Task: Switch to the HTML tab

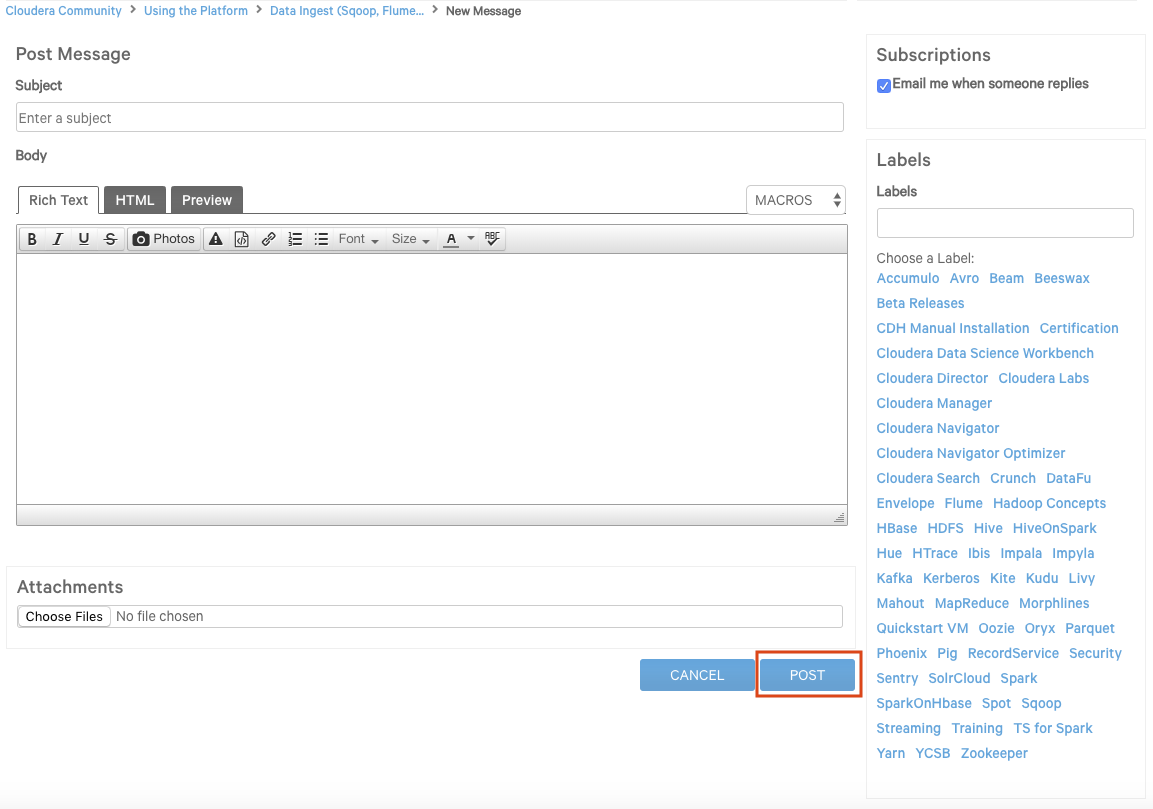Action: point(134,200)
